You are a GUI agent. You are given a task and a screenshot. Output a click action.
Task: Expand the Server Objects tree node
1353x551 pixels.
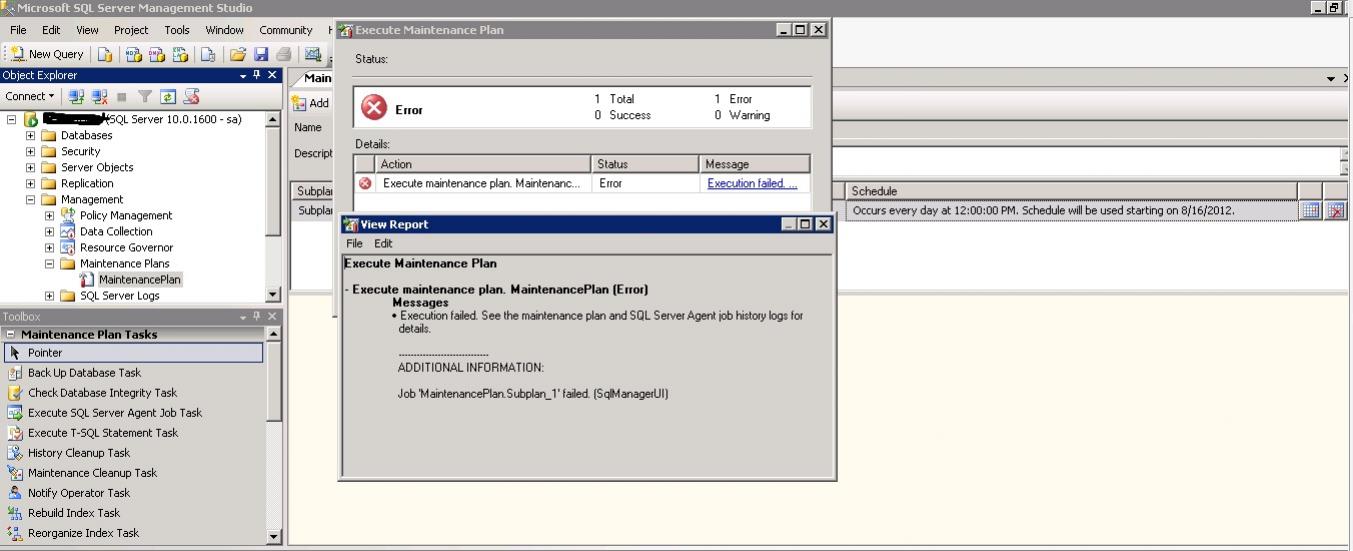coord(31,167)
